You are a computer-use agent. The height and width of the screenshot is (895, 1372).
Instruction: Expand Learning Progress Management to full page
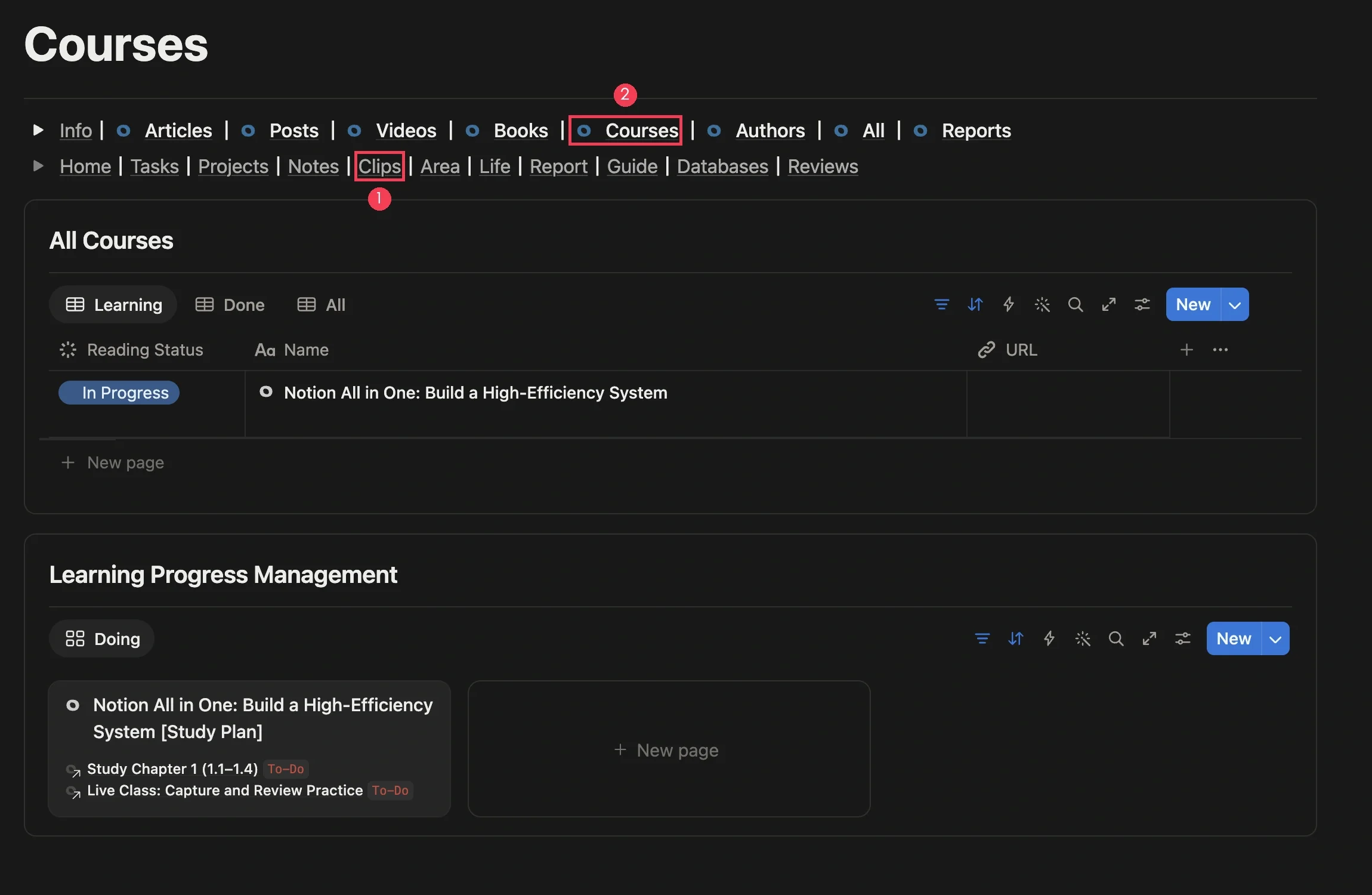coord(1149,638)
